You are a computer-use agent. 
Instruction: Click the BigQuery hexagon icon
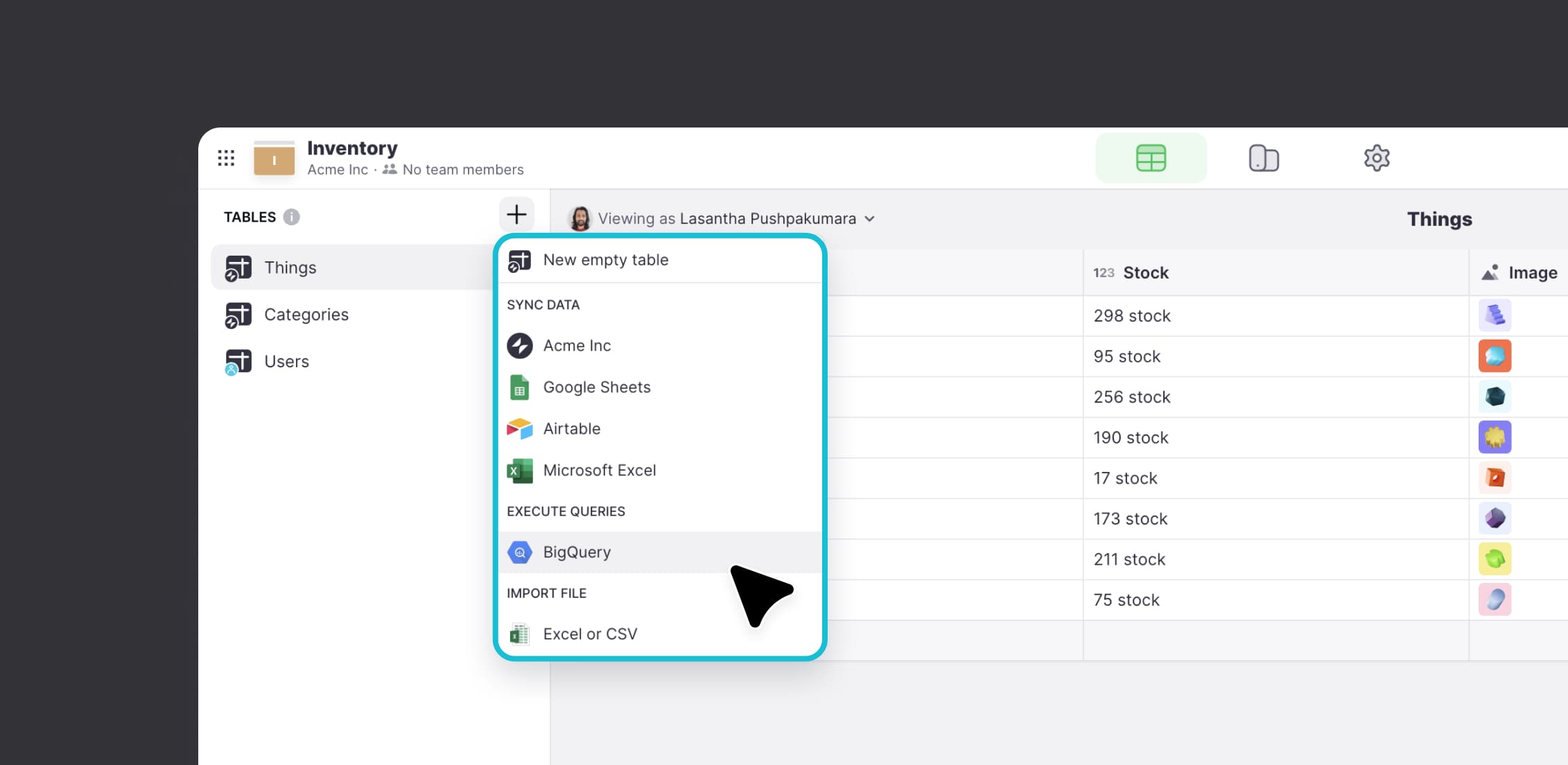(x=520, y=552)
